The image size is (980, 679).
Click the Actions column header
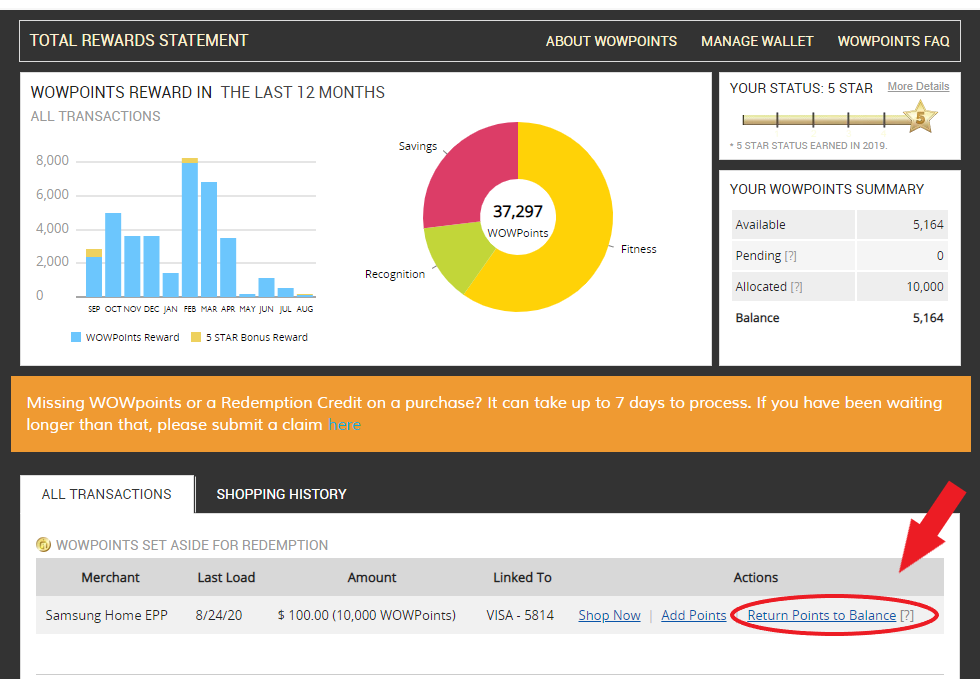pos(756,577)
